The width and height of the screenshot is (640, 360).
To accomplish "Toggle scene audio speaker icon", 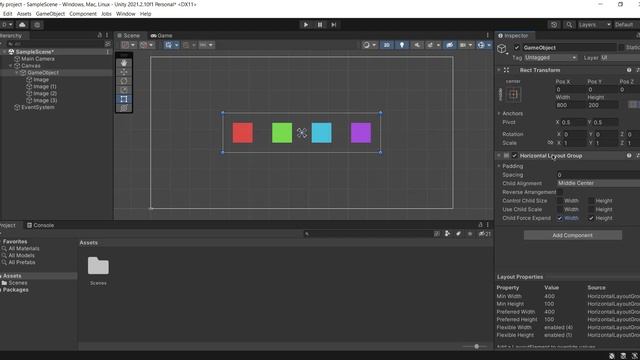I will pos(417,45).
